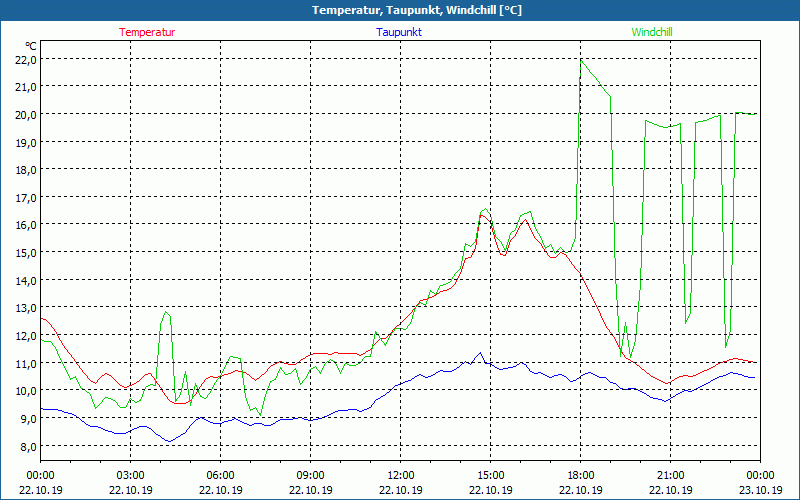
Task: Click the 9,0 y-axis value
Action: [x=29, y=419]
